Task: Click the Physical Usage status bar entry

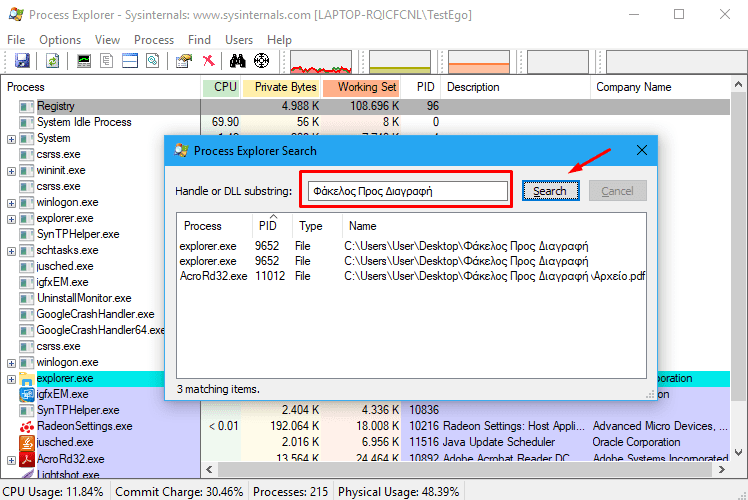Action: click(x=399, y=492)
